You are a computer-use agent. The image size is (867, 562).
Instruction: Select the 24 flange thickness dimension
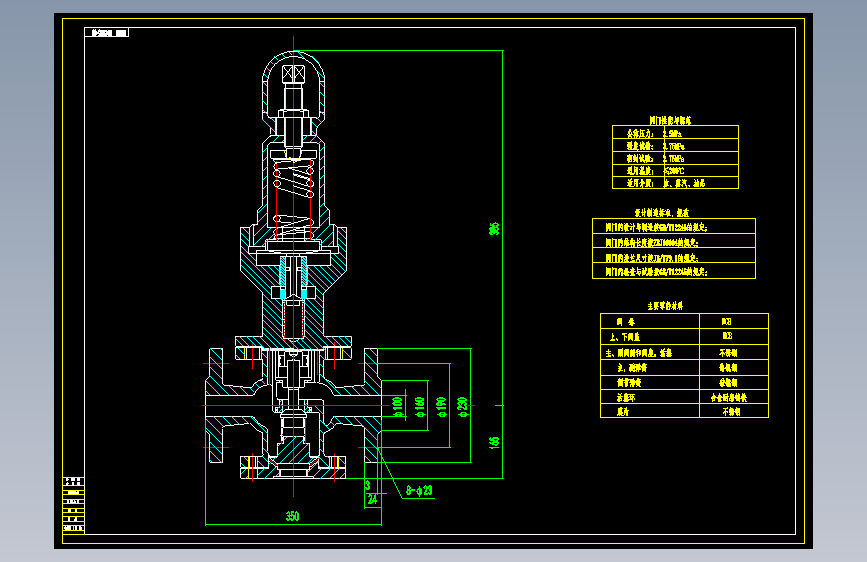point(373,499)
